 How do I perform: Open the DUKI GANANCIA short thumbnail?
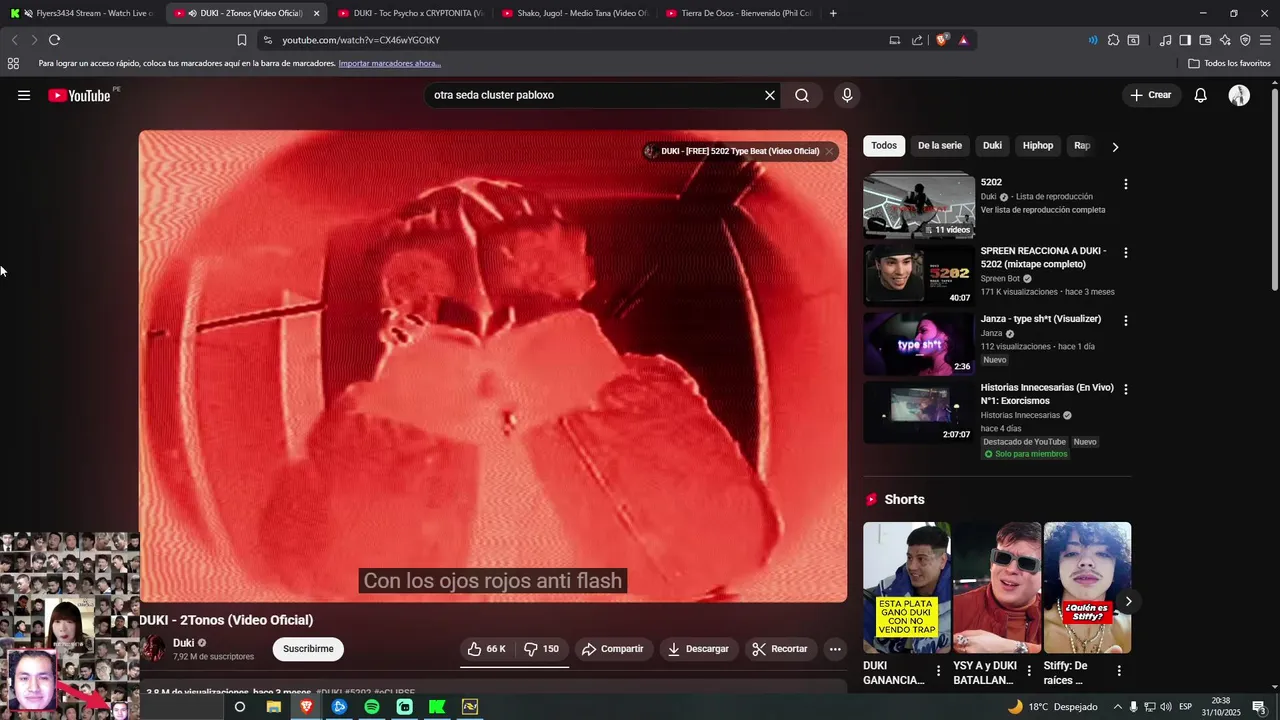[907, 588]
